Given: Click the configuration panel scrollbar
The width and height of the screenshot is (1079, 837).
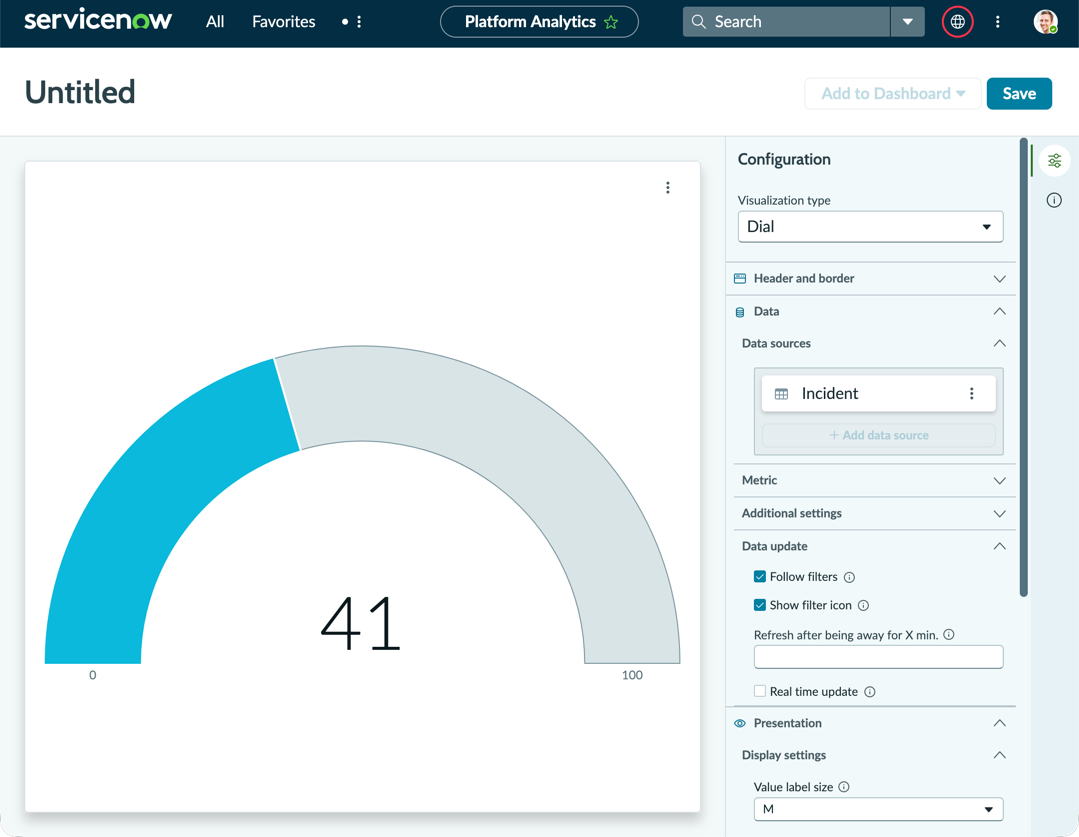Looking at the screenshot, I should pos(1023,368).
